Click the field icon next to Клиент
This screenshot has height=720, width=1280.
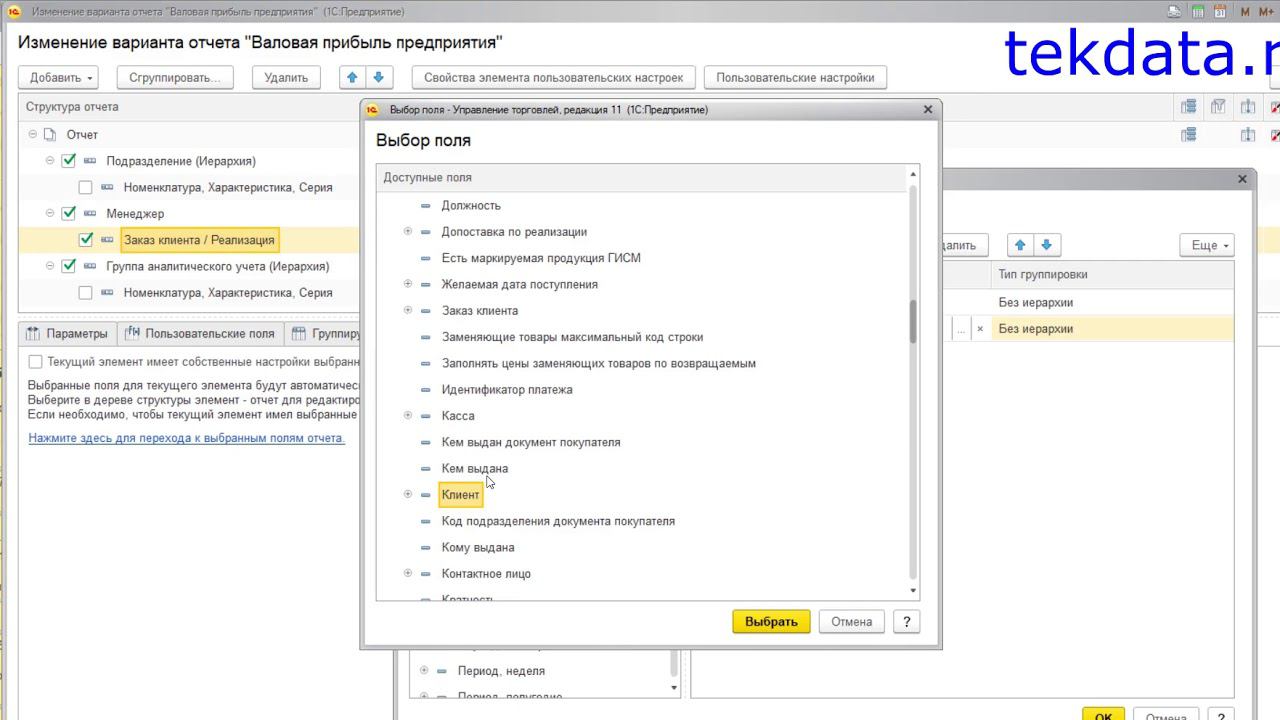(426, 495)
